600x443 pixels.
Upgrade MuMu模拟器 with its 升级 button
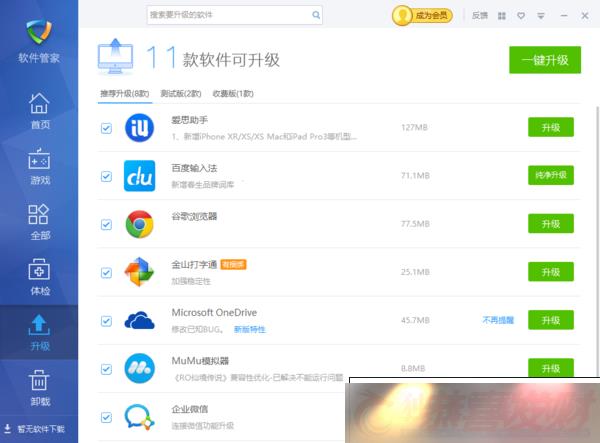[551, 368]
